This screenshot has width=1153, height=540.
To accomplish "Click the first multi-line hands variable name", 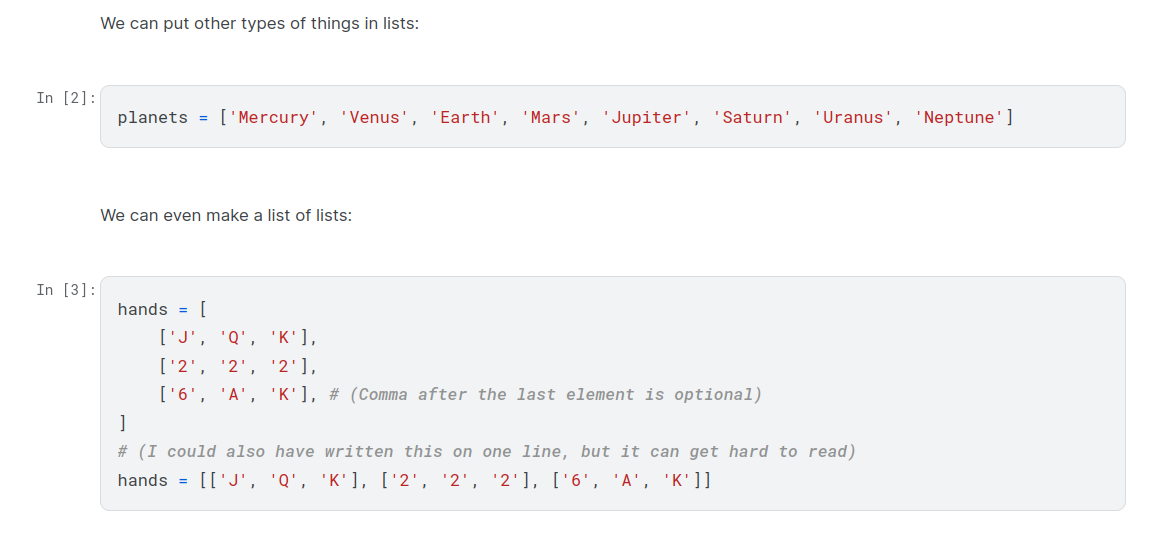I will point(142,310).
